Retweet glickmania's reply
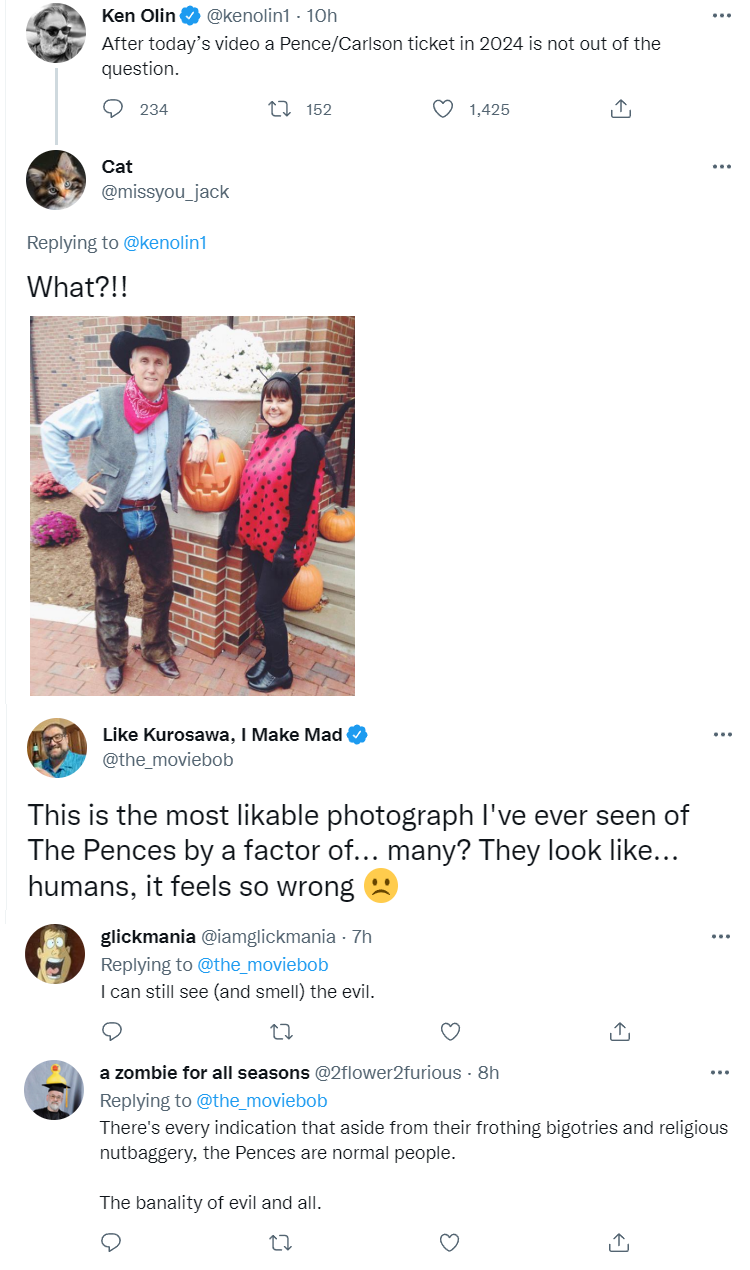The height and width of the screenshot is (1270, 750). [x=281, y=1030]
